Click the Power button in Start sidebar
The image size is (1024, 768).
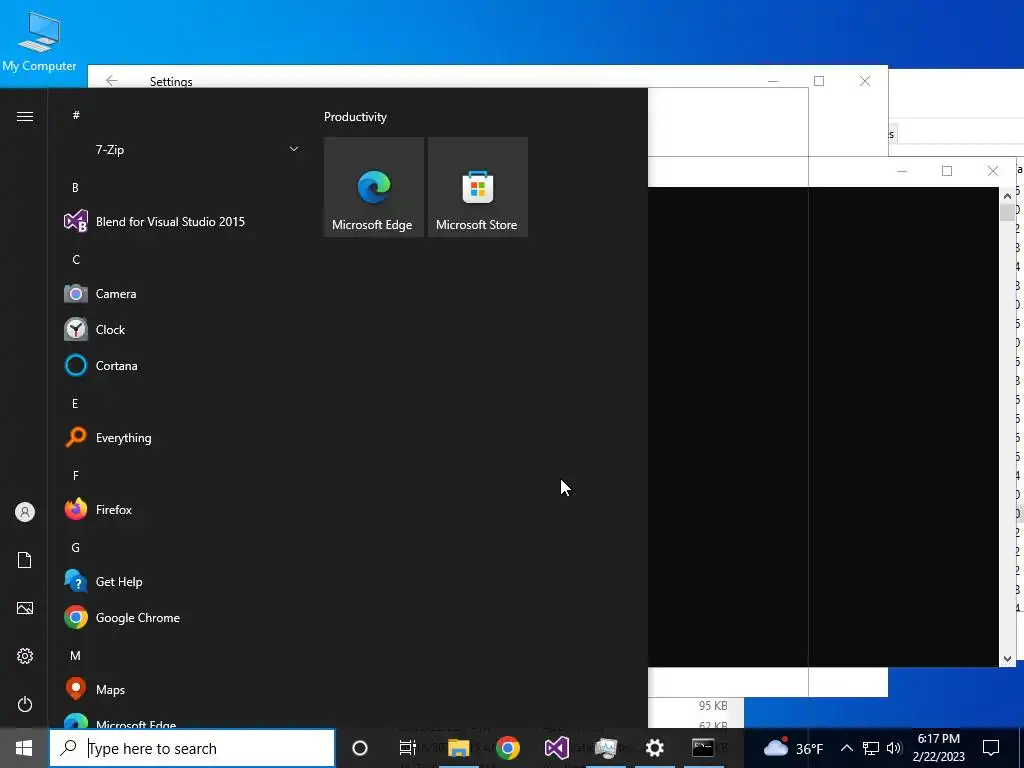click(25, 704)
